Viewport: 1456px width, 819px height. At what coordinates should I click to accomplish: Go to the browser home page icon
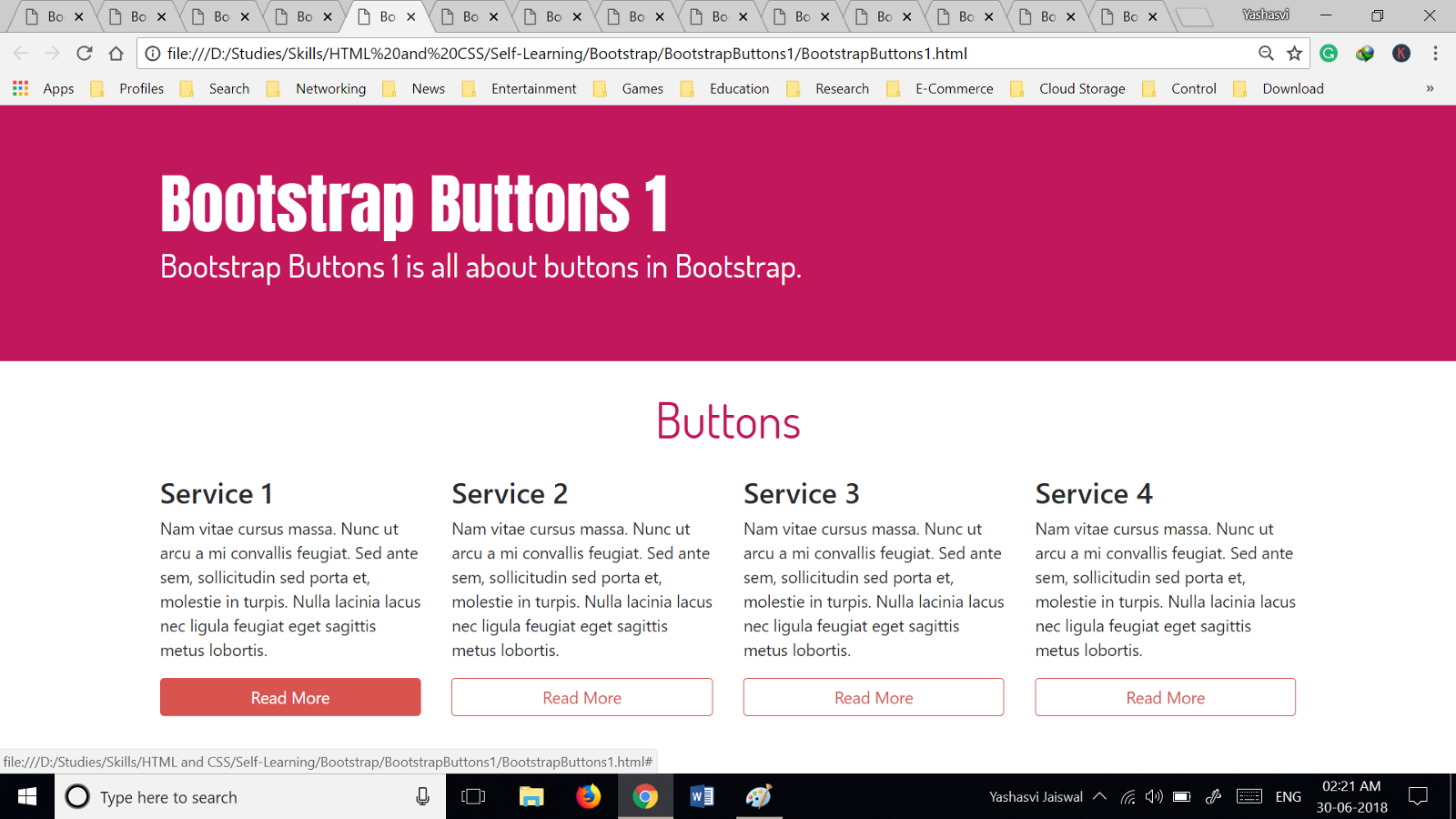click(116, 54)
